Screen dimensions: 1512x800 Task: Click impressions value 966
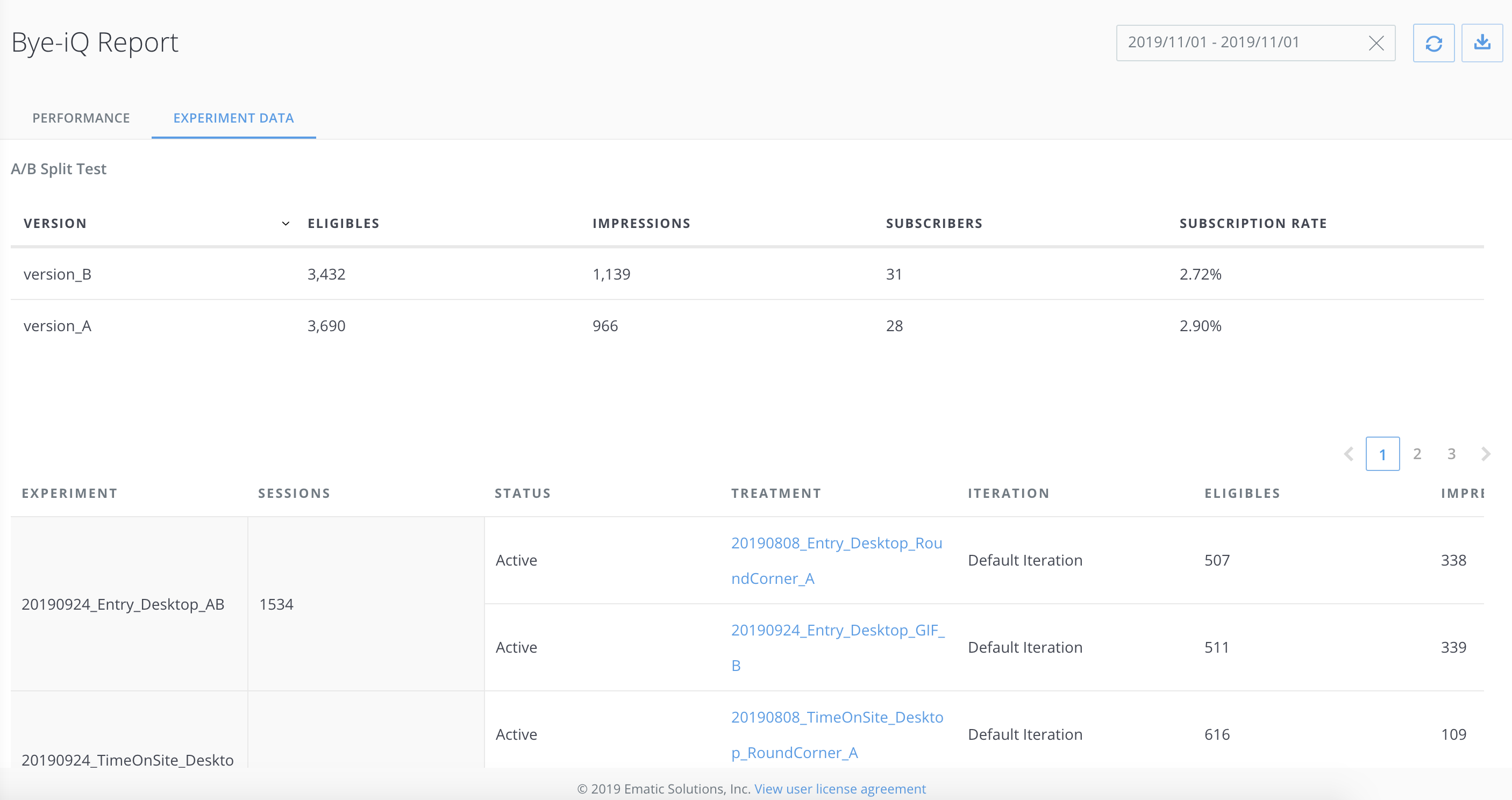(605, 326)
